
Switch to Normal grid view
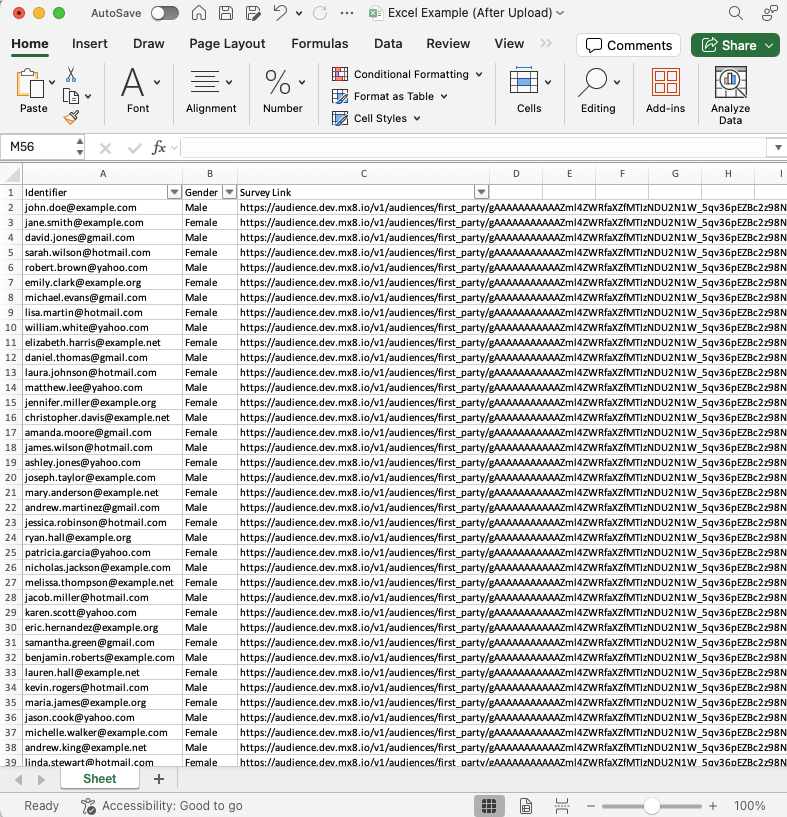tap(488, 805)
